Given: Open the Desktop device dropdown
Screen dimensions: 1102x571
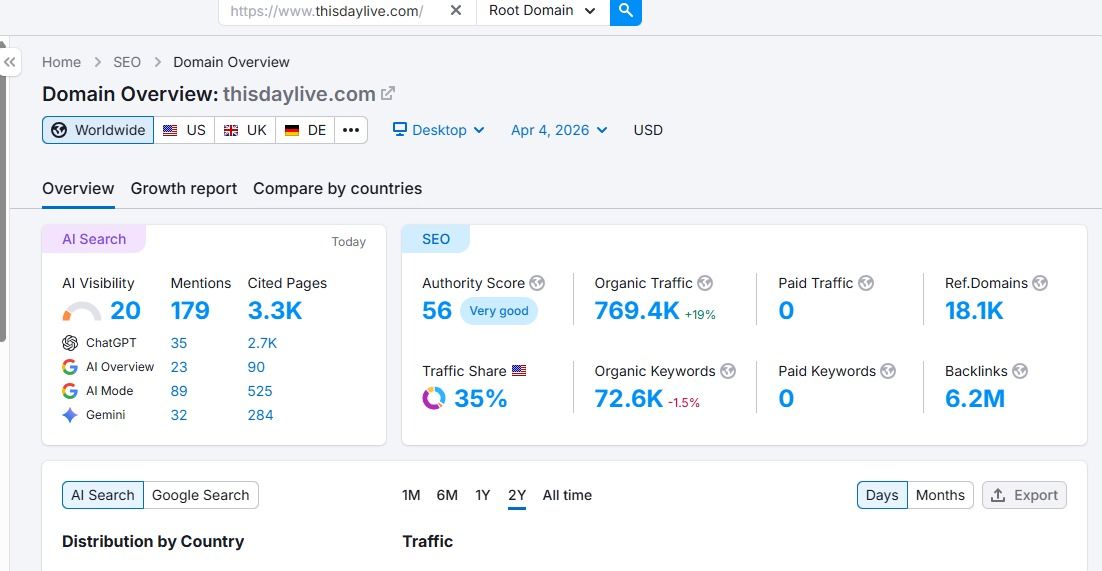Looking at the screenshot, I should click(x=439, y=130).
